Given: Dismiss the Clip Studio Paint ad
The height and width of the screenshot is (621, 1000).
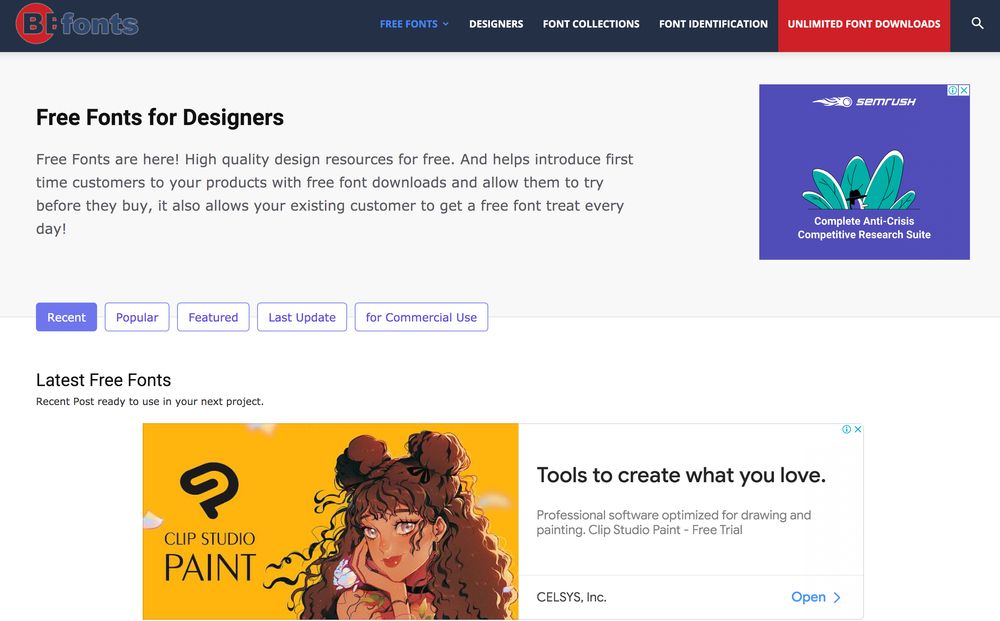Looking at the screenshot, I should 857,429.
